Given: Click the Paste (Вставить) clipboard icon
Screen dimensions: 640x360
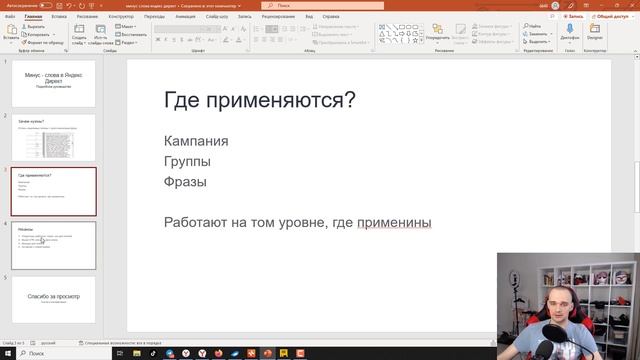Looking at the screenshot, I should click(11, 29).
